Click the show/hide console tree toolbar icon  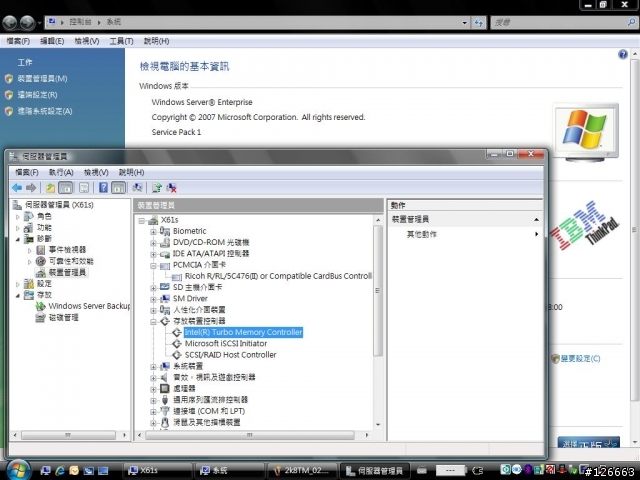66,188
